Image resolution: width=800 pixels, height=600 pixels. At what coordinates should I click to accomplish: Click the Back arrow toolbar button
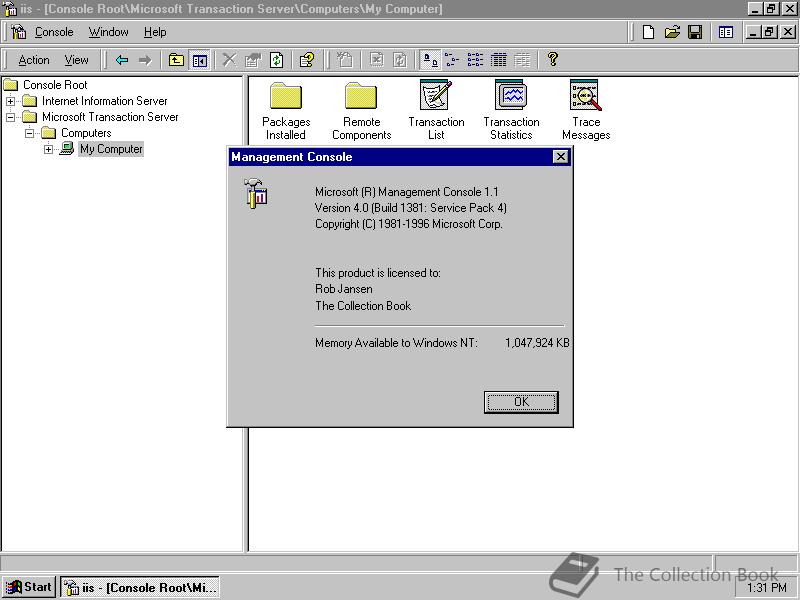(x=121, y=60)
